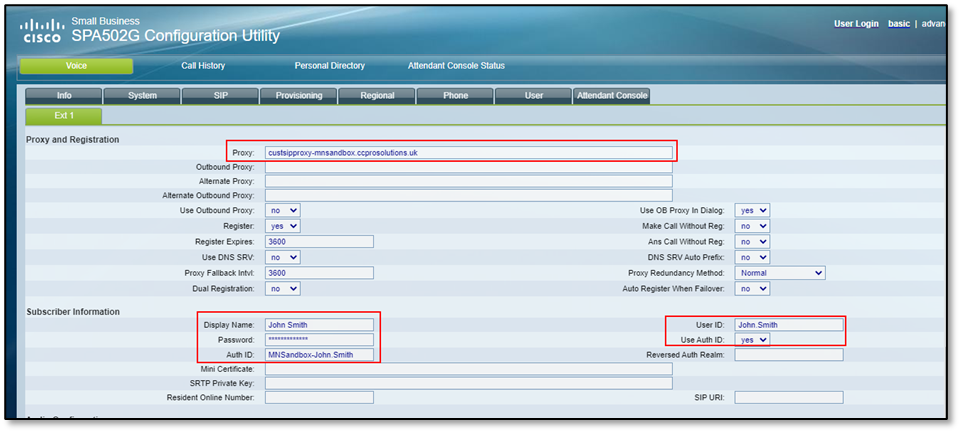This screenshot has width=961, height=433.
Task: Click the Register Expires field
Action: (319, 242)
